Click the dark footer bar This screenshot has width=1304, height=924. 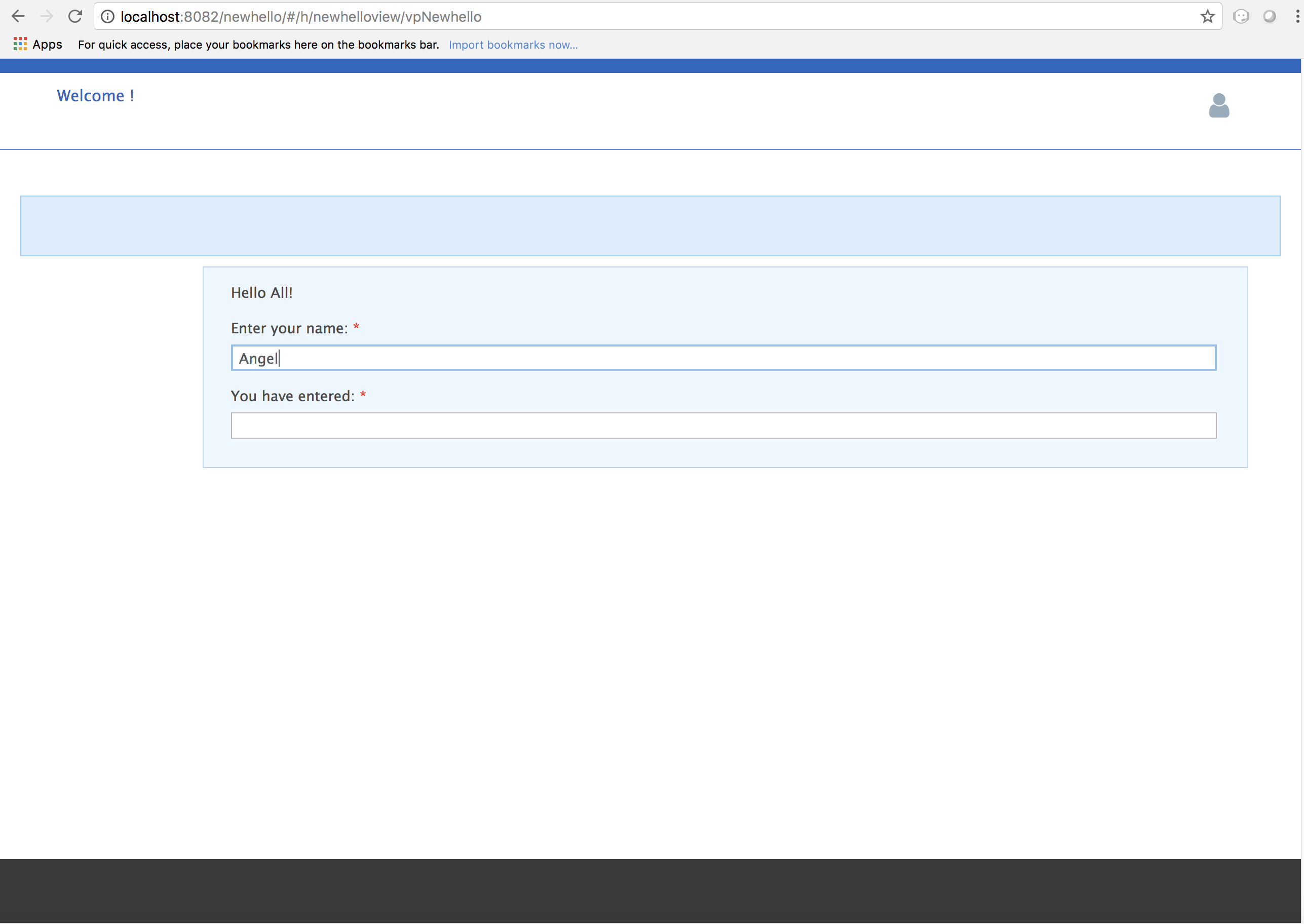click(650, 891)
